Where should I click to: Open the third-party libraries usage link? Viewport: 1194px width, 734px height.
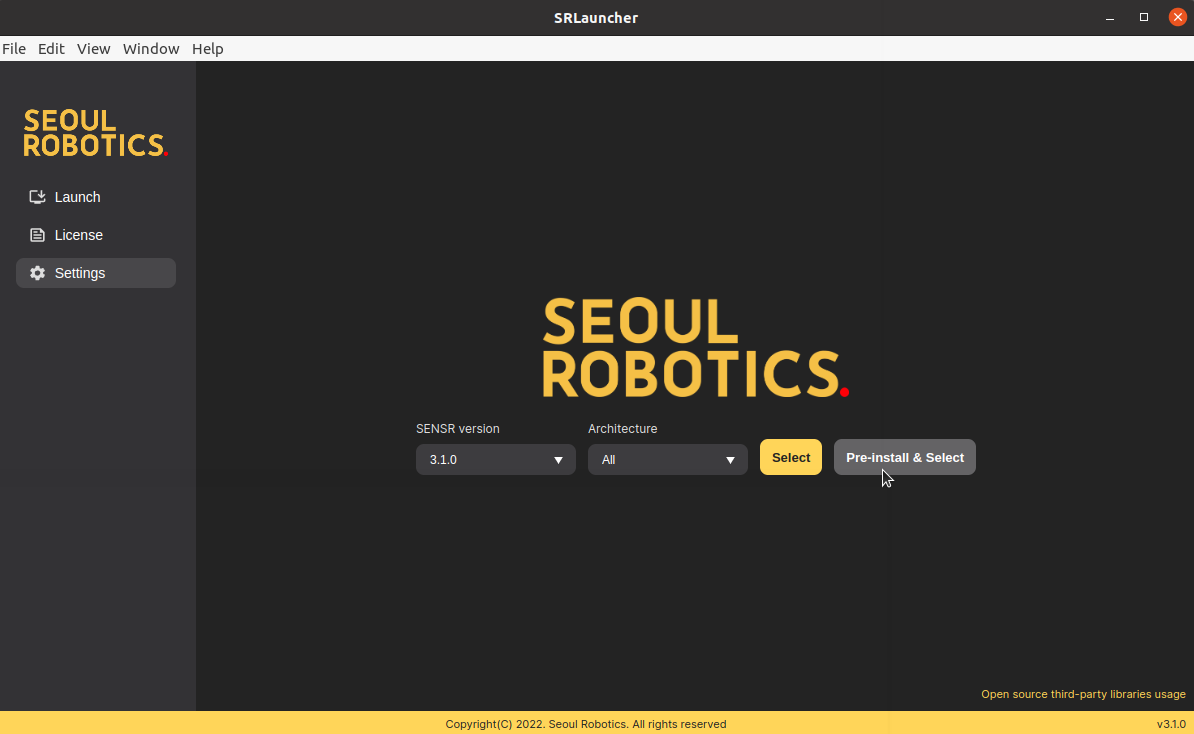pos(1083,694)
